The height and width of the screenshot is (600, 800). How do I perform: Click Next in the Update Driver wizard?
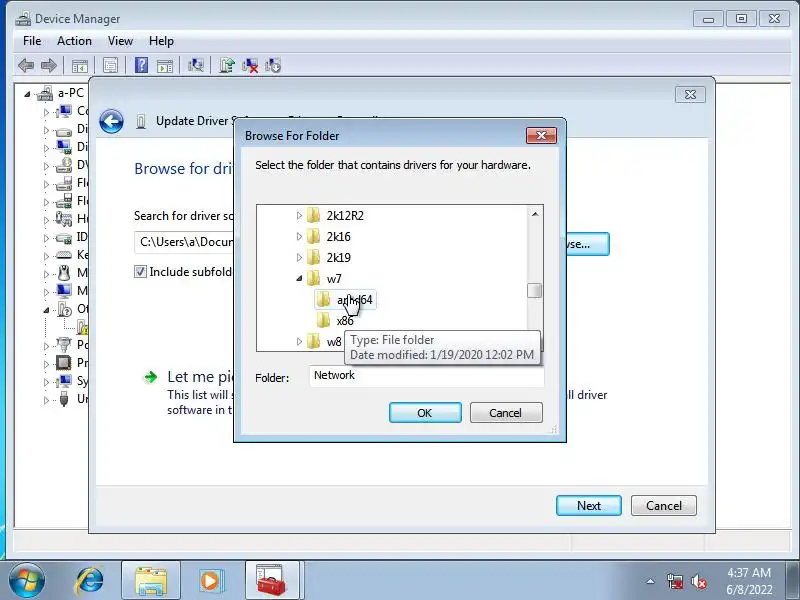589,506
